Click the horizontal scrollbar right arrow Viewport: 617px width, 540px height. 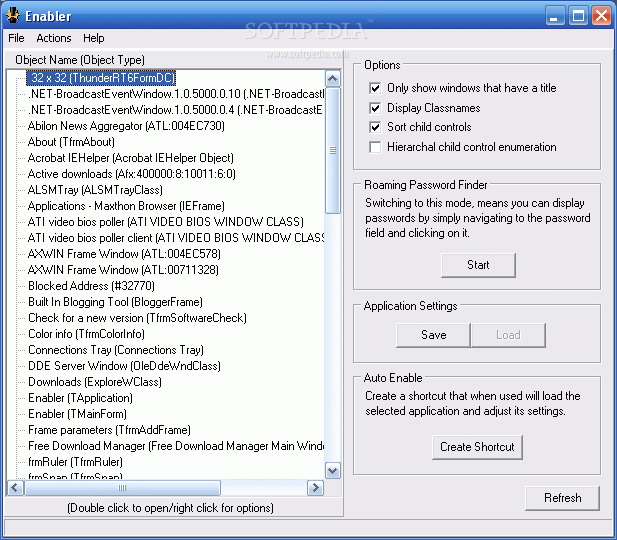(315, 488)
